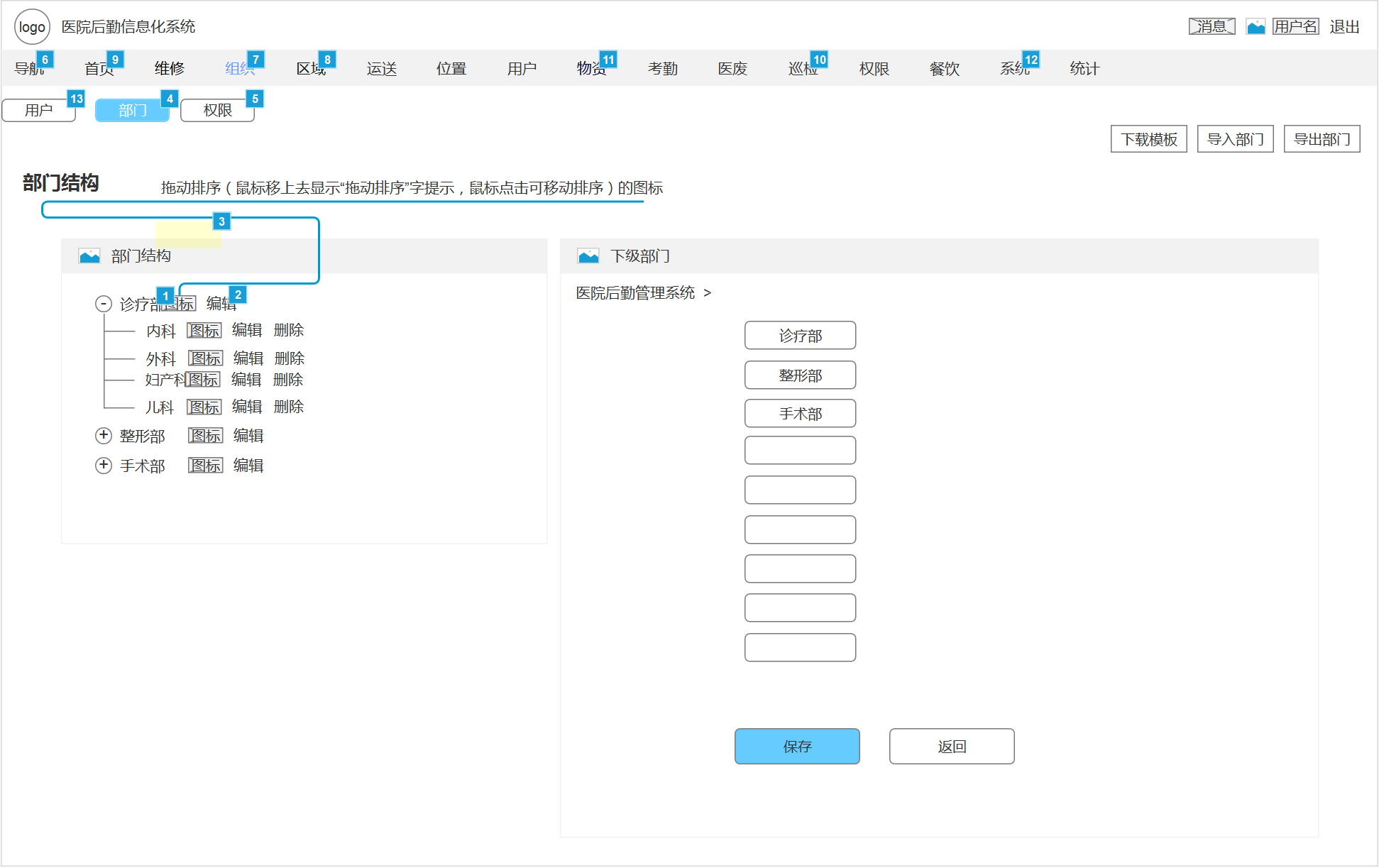
Task: Click the user avatar image icon
Action: click(x=1256, y=27)
